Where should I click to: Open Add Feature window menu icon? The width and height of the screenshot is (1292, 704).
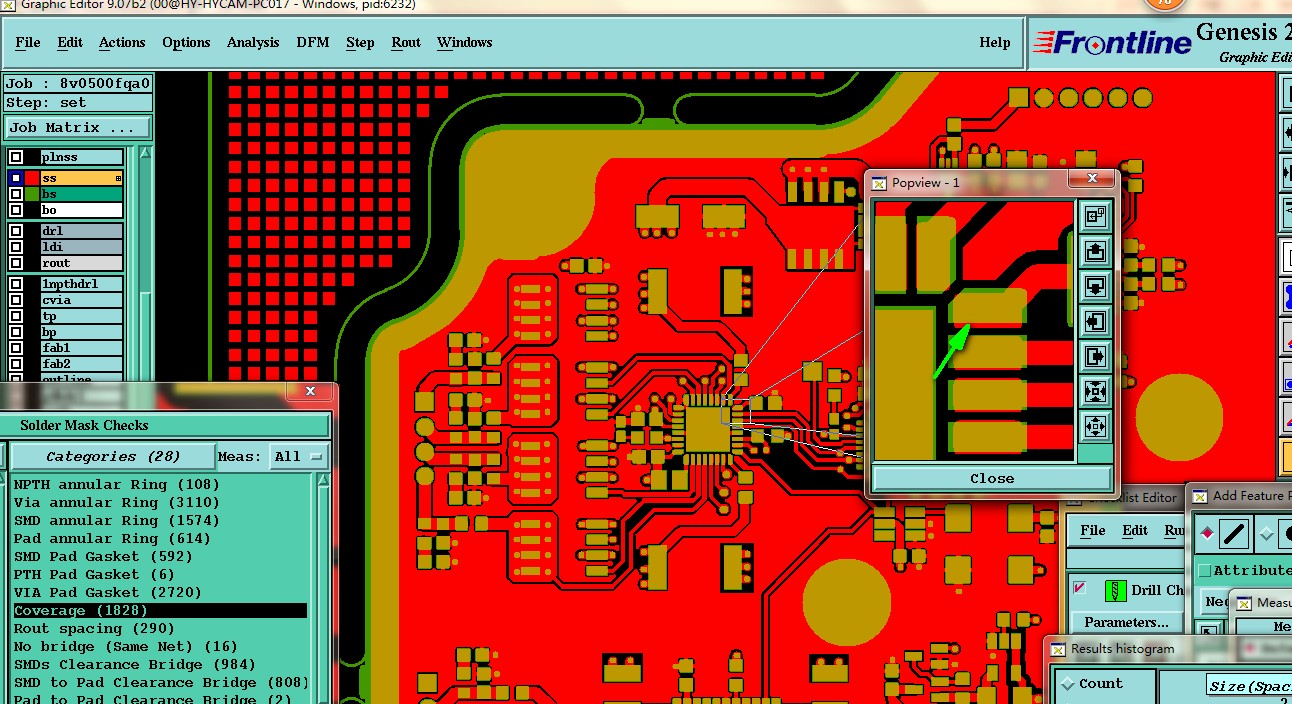point(1199,496)
